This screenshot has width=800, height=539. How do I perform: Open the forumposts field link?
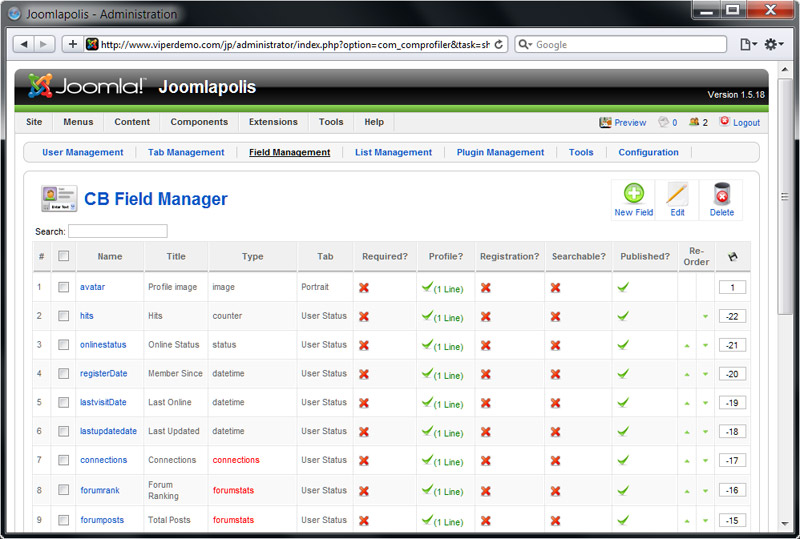click(102, 520)
